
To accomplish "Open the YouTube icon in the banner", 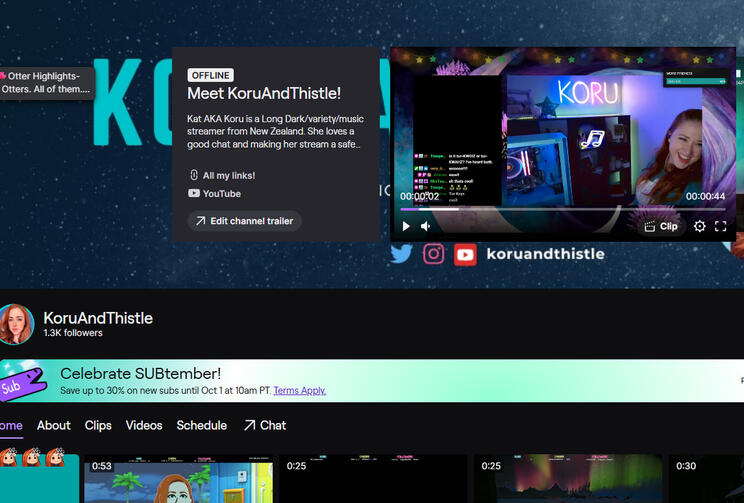I will coord(465,255).
